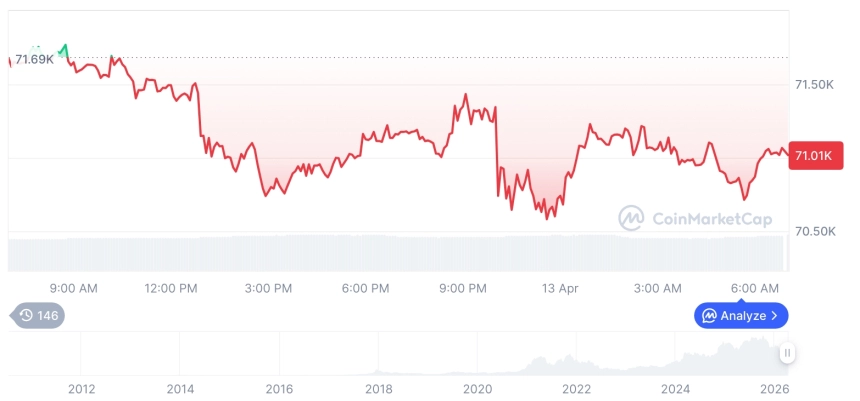Click the 12:00 PM time axis label
This screenshot has height=401, width=860.
click(171, 288)
